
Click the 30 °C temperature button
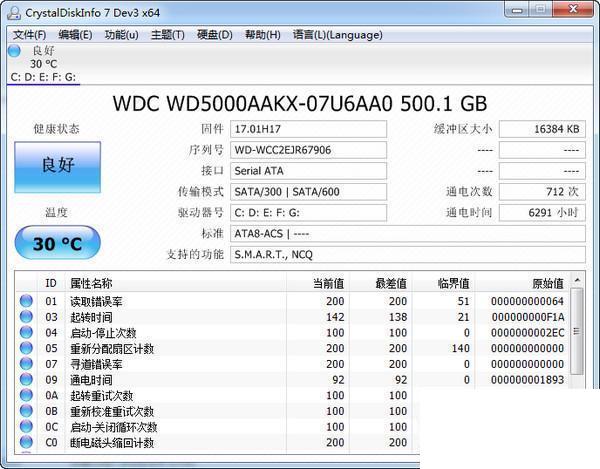click(x=58, y=243)
